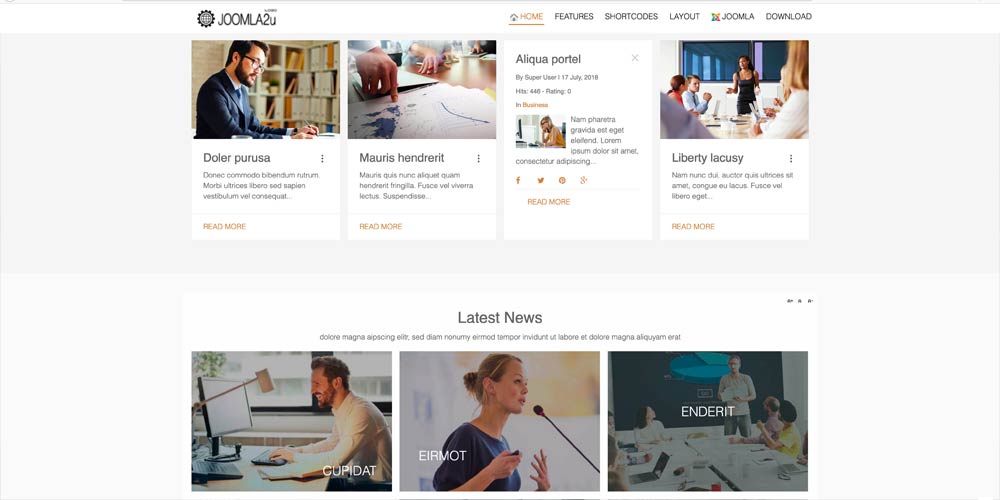Share on Pinterest in Aliqua portel card
This screenshot has width=1000, height=500.
click(562, 180)
